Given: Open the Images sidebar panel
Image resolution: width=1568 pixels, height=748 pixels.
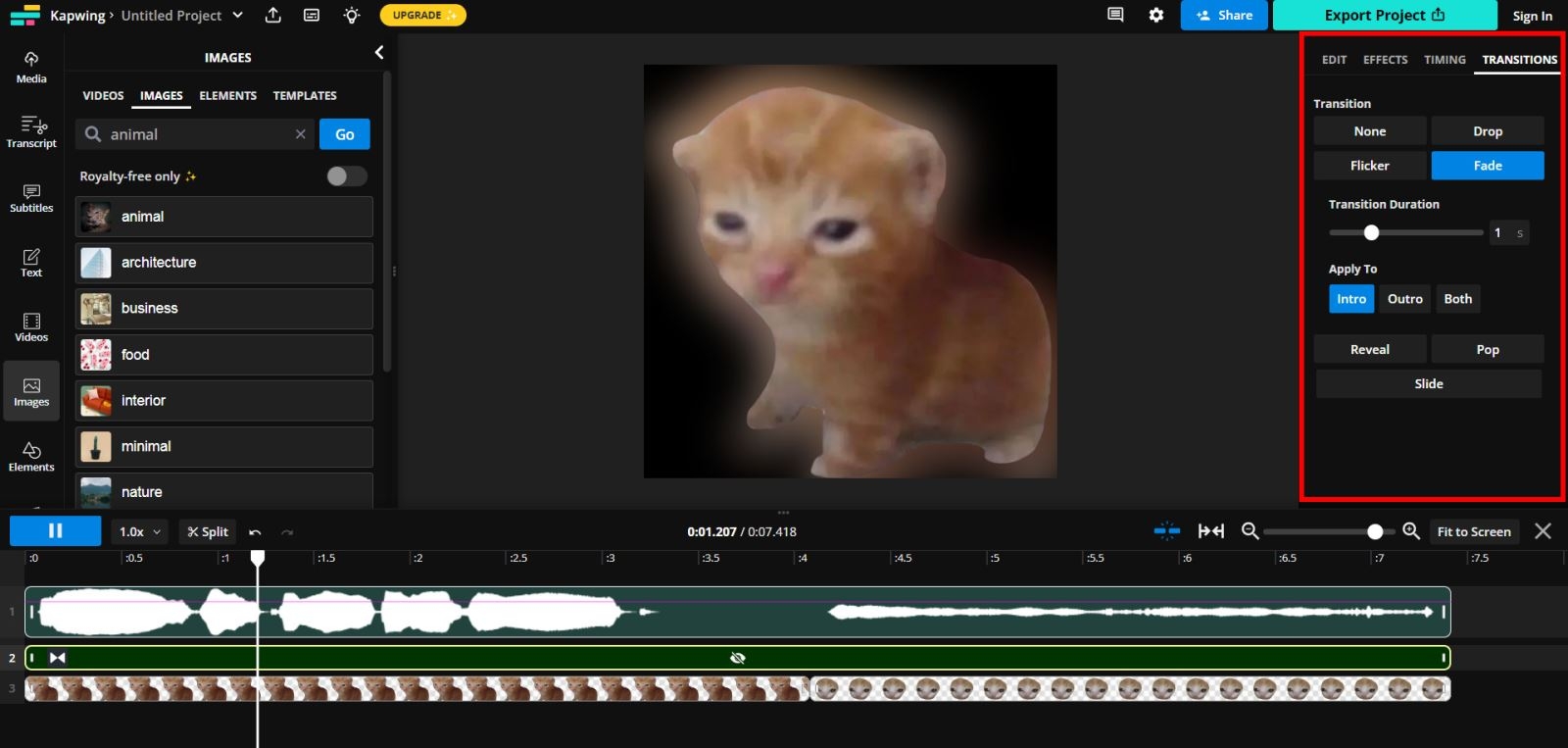Looking at the screenshot, I should (31, 392).
